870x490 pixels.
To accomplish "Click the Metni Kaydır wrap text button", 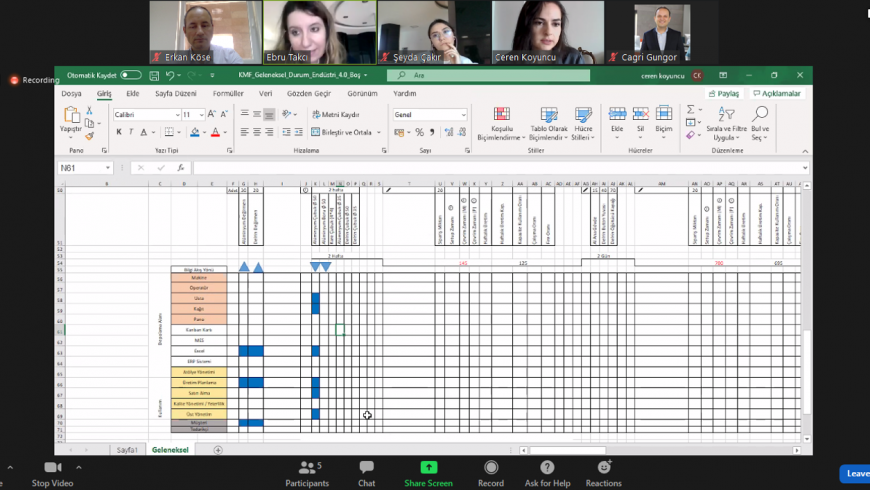I will (336, 115).
